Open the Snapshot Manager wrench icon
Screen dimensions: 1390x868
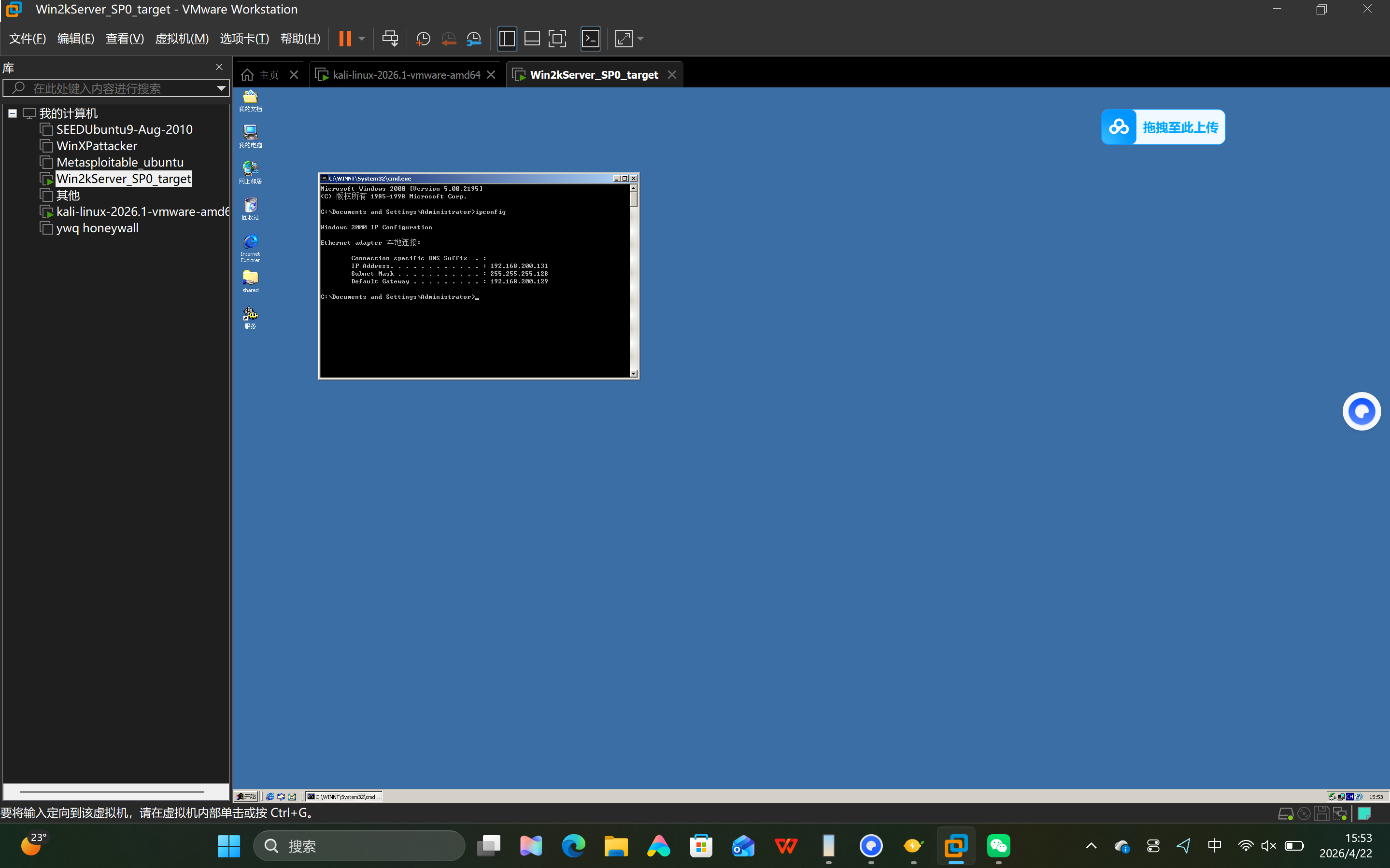[474, 39]
